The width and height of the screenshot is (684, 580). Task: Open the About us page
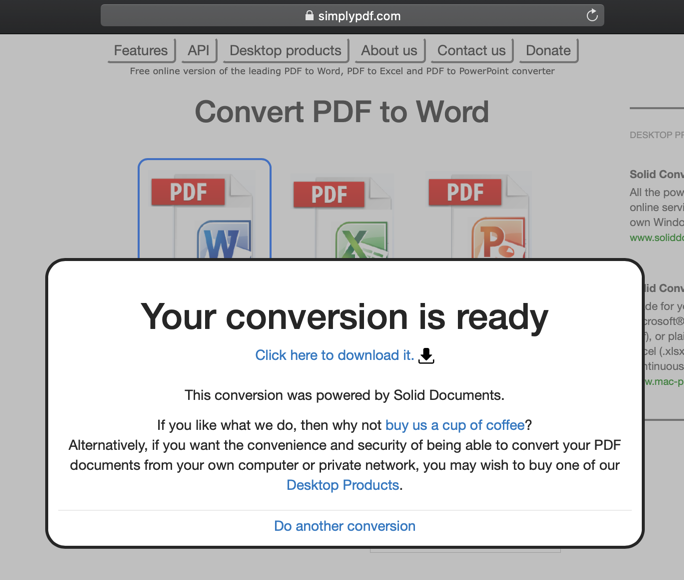390,51
